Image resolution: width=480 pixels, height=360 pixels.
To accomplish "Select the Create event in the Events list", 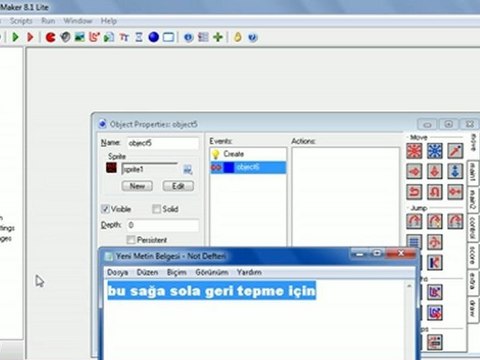I will tap(248, 154).
